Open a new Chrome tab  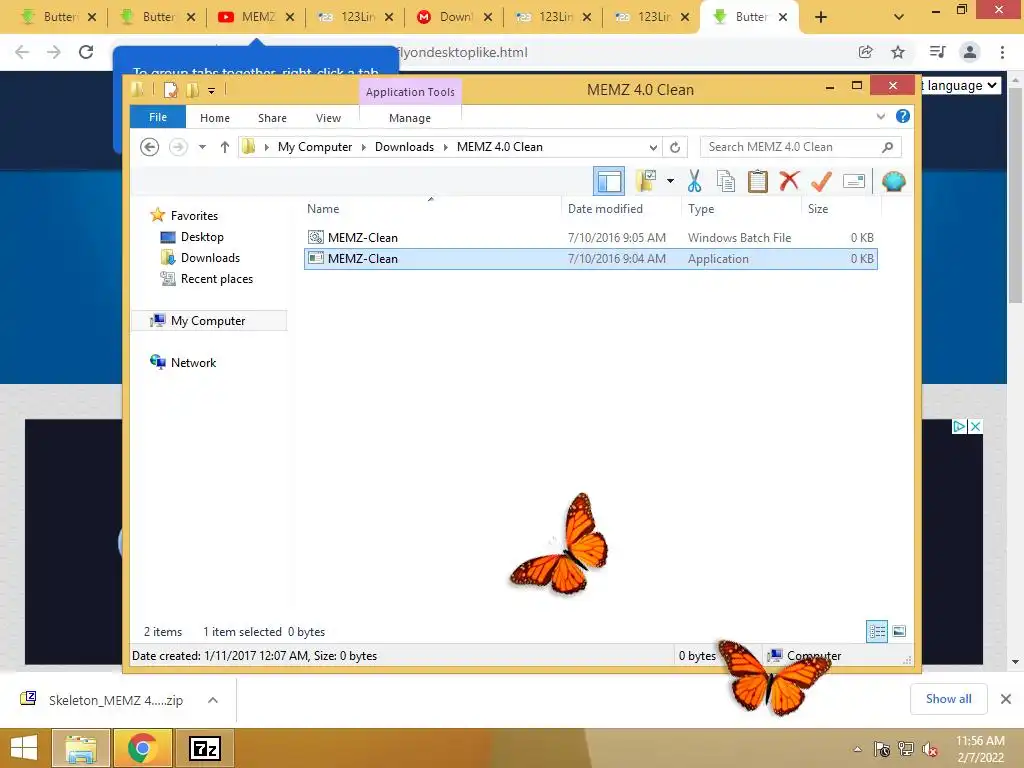821,17
